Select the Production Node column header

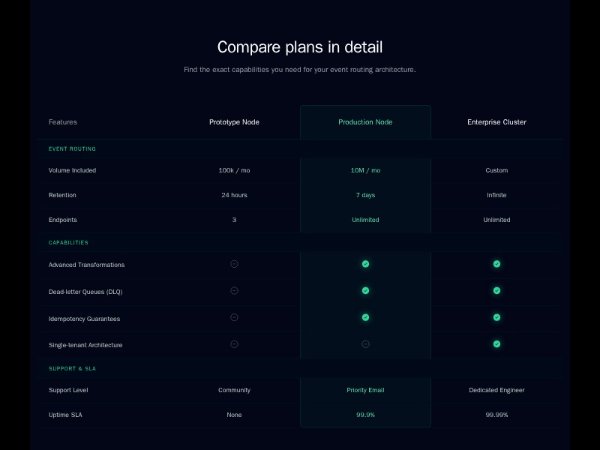(365, 122)
